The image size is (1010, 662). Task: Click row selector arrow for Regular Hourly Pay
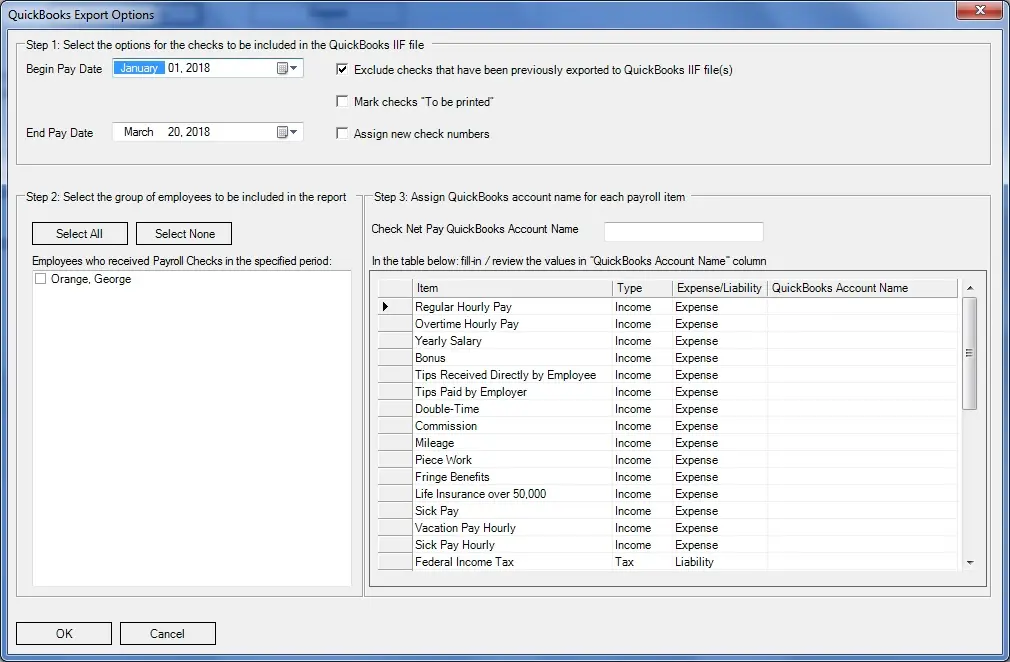pyautogui.click(x=386, y=307)
